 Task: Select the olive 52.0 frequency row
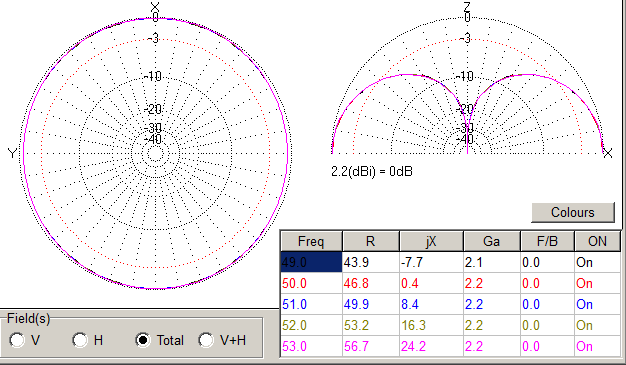451,325
